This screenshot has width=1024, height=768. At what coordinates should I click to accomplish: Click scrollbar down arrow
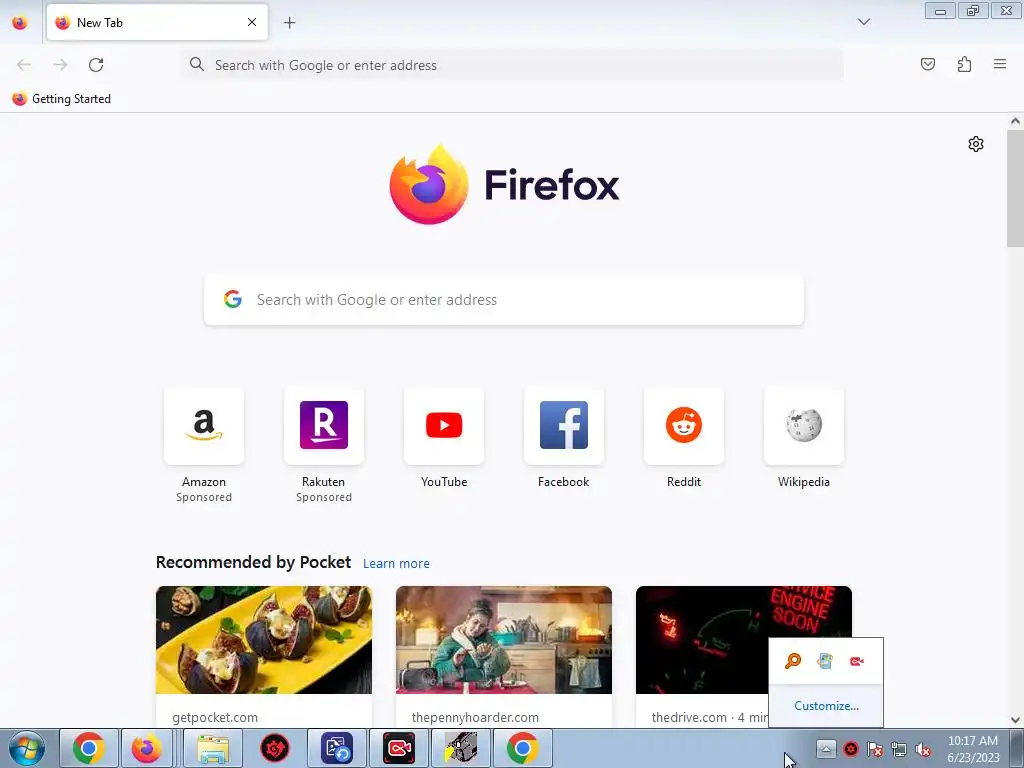pyautogui.click(x=1015, y=720)
